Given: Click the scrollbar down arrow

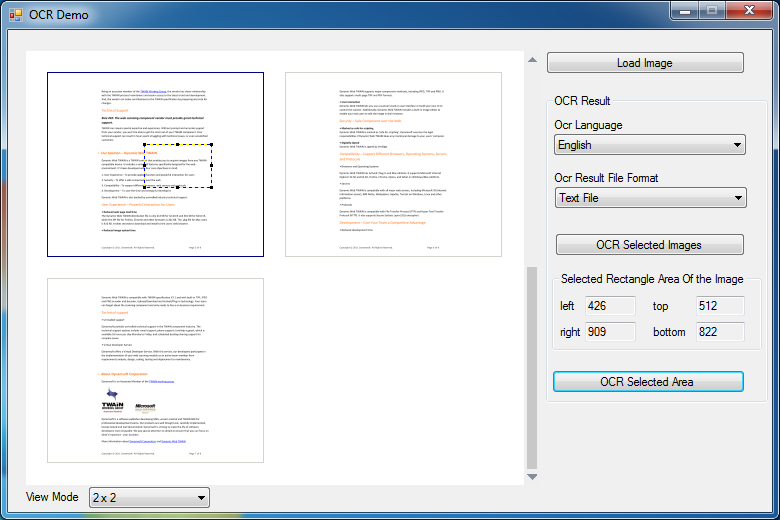Looking at the screenshot, I should pyautogui.click(x=532, y=477).
